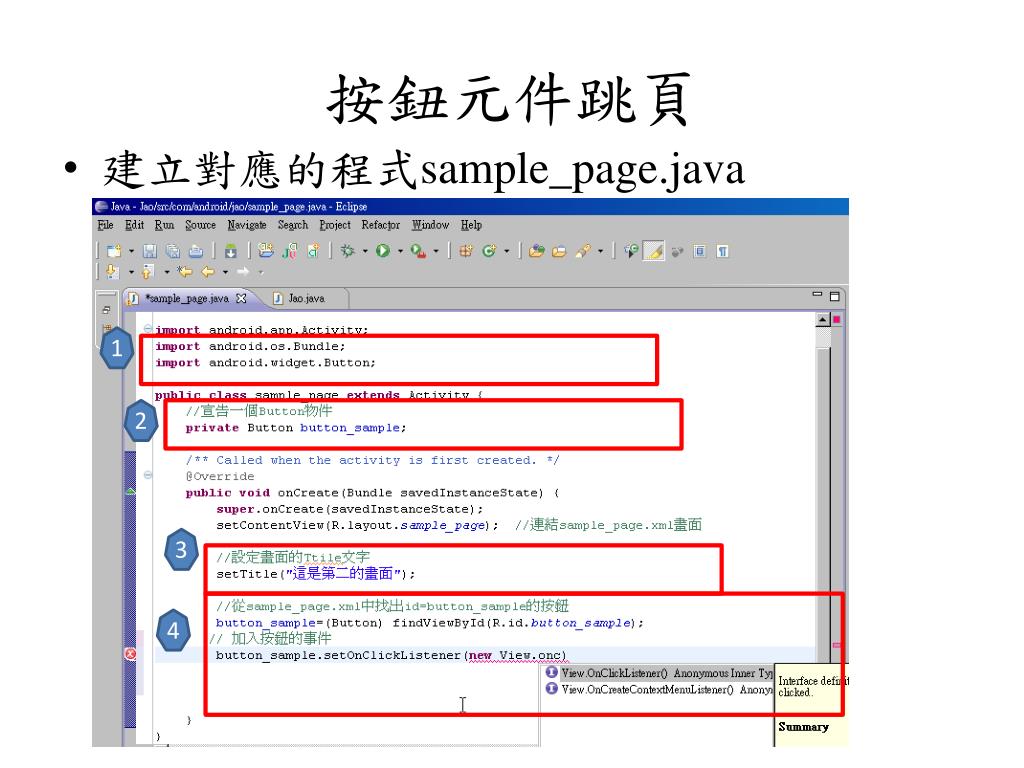Image resolution: width=1024 pixels, height=768 pixels.
Task: Click the red error marker in gutter
Action: pos(131,654)
